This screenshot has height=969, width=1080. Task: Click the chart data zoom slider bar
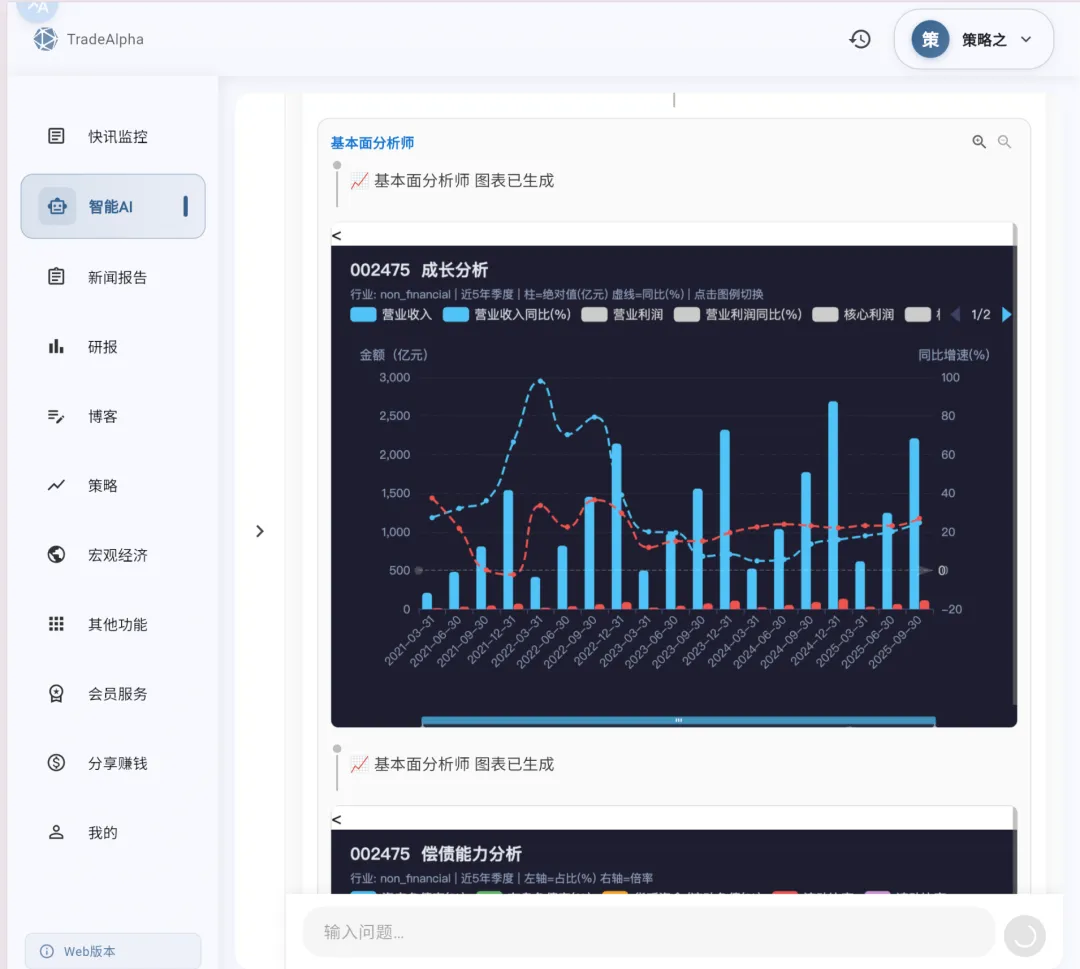[x=678, y=720]
